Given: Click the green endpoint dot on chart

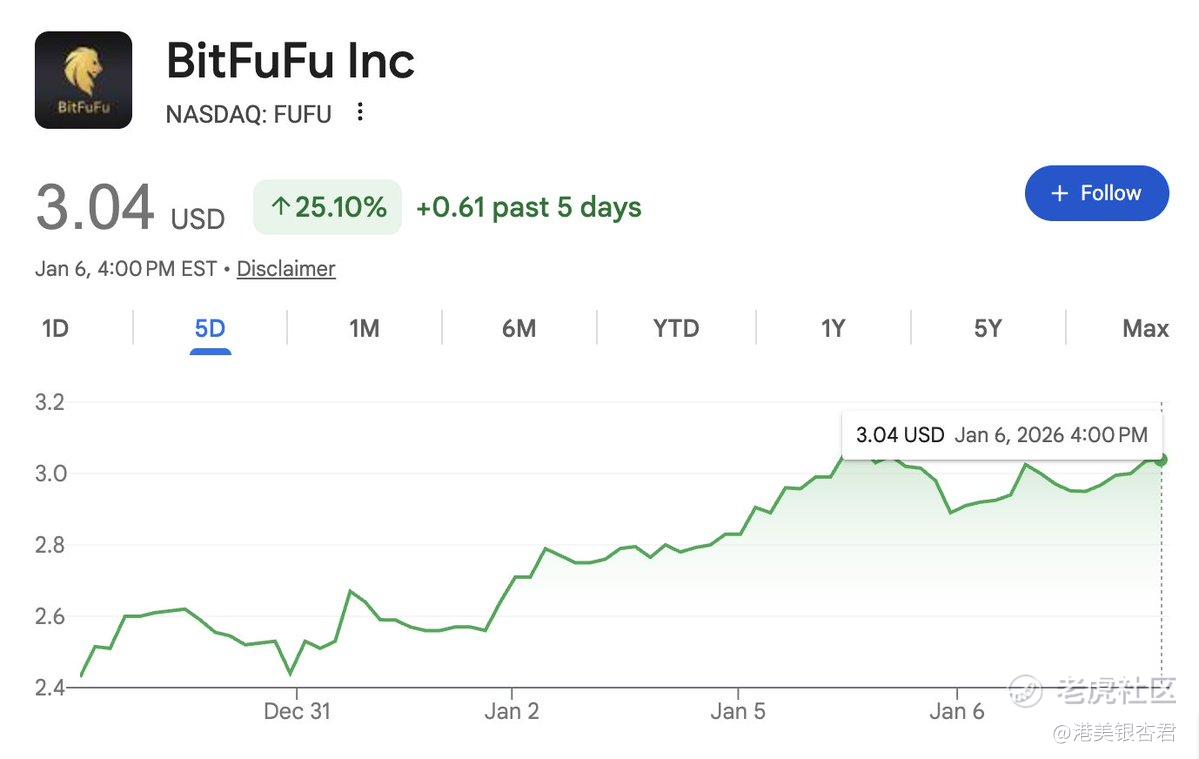Looking at the screenshot, I should pyautogui.click(x=1161, y=460).
